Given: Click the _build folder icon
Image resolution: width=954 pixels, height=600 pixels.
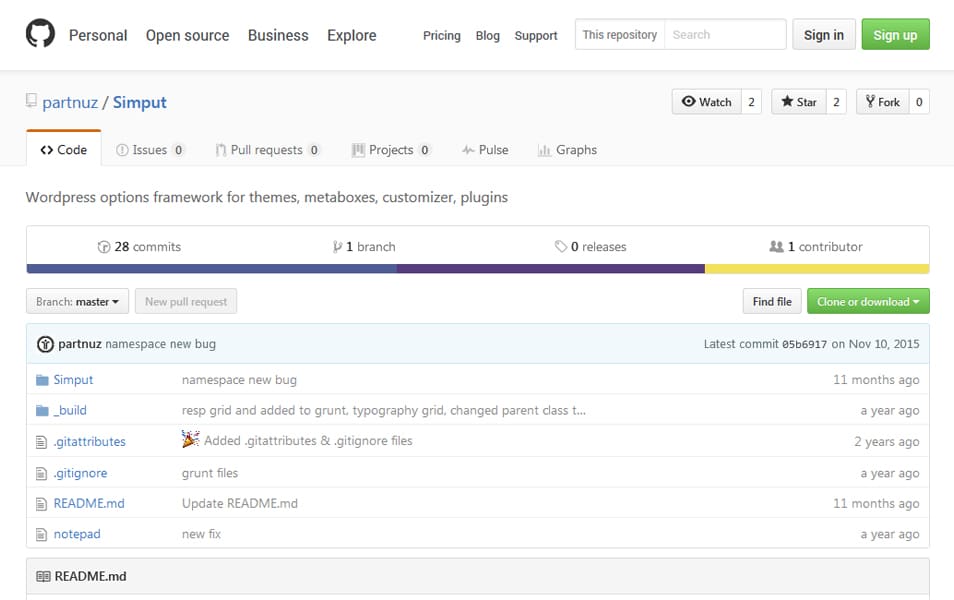Looking at the screenshot, I should coord(42,411).
